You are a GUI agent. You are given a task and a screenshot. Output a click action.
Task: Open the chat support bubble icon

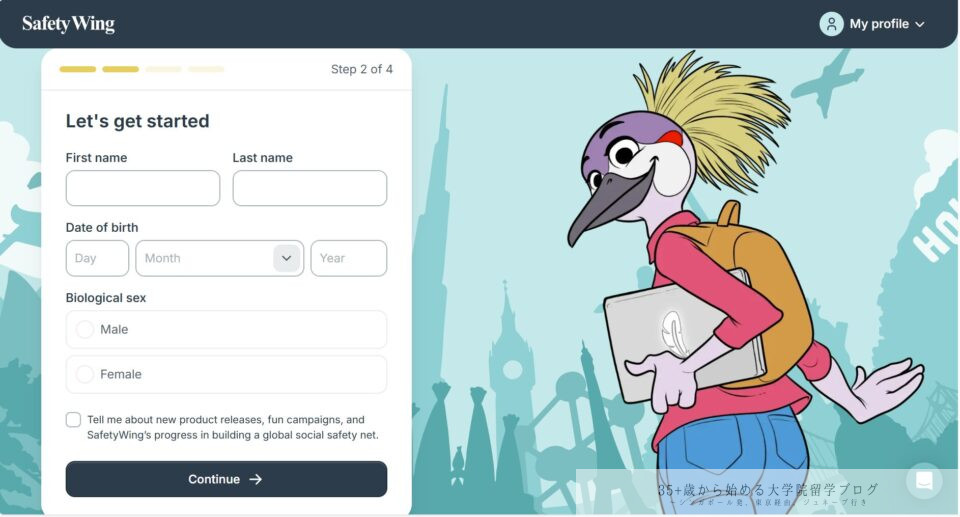click(x=924, y=481)
